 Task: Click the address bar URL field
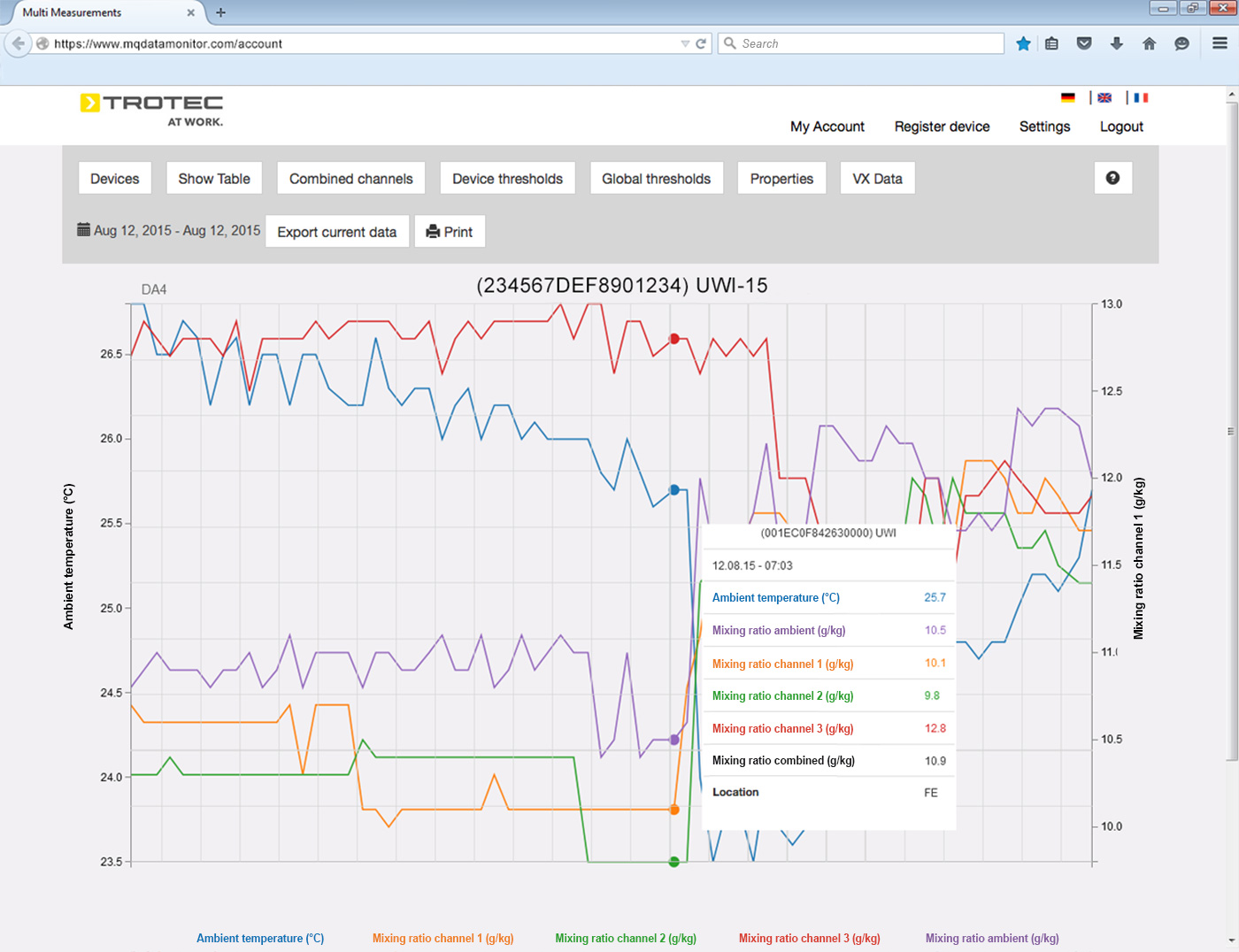(363, 43)
